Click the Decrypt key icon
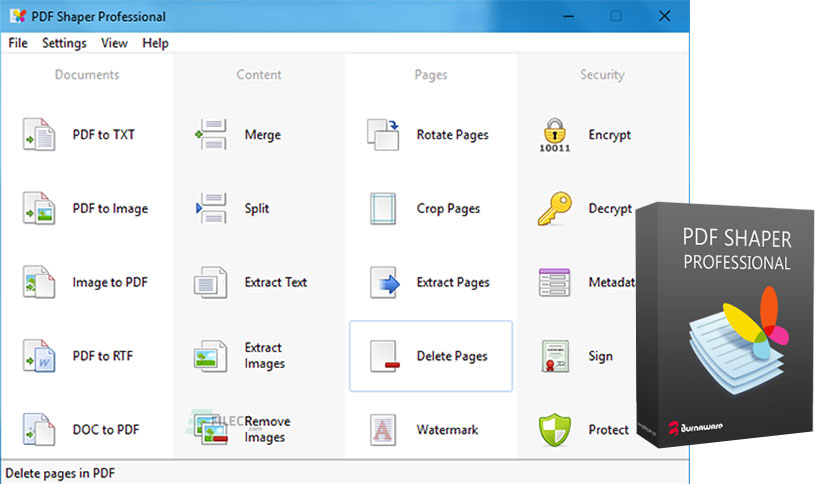 555,208
